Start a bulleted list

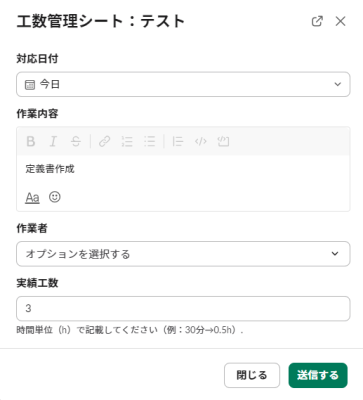click(150, 141)
